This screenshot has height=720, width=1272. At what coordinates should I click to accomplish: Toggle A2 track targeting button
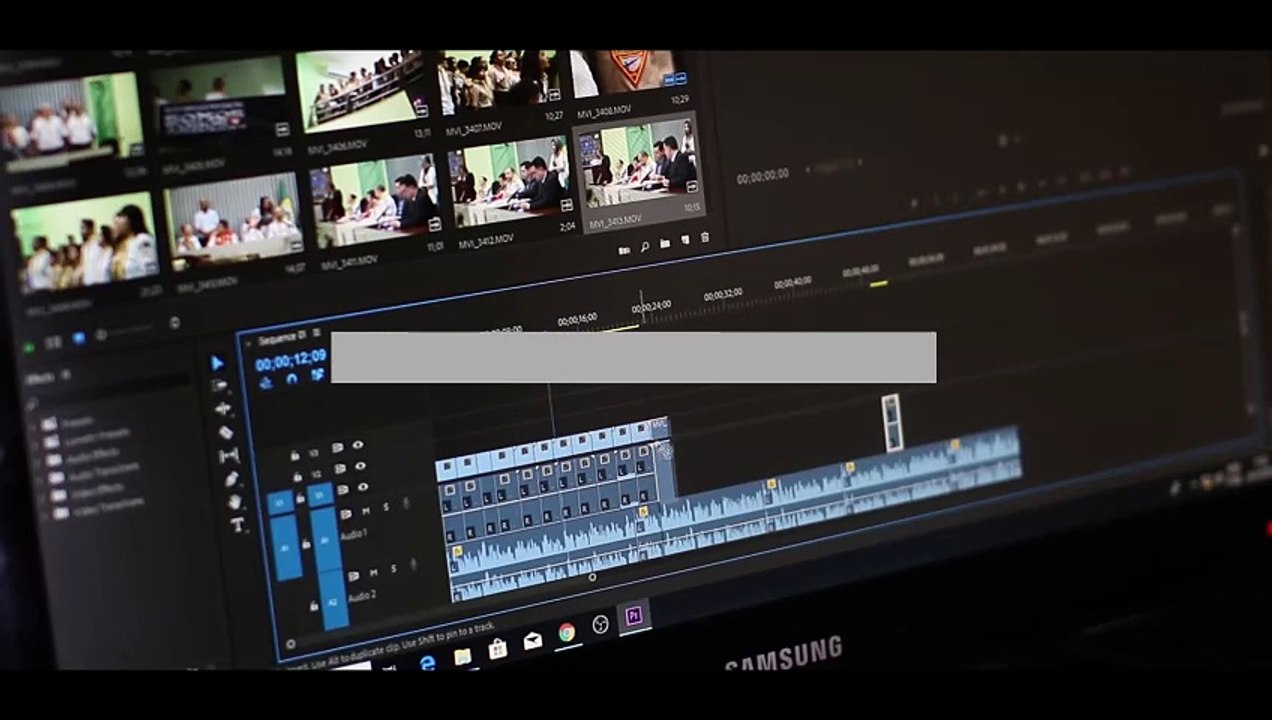[x=334, y=598]
